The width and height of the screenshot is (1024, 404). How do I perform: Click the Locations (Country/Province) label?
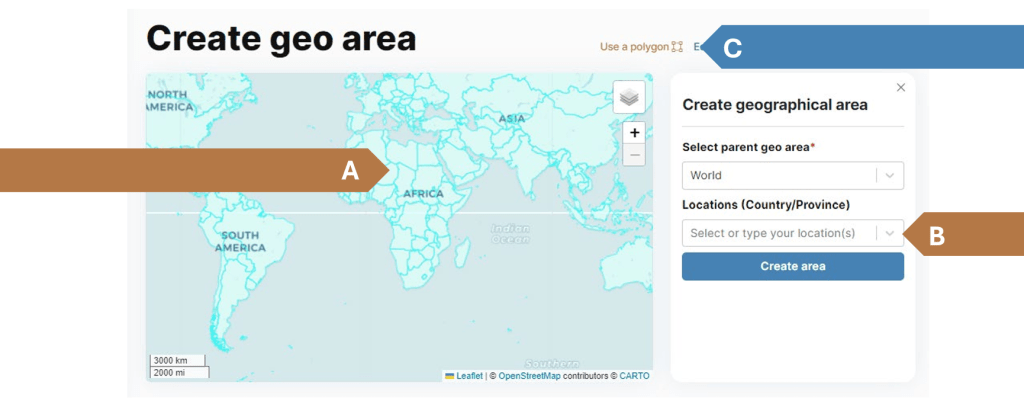click(x=766, y=205)
